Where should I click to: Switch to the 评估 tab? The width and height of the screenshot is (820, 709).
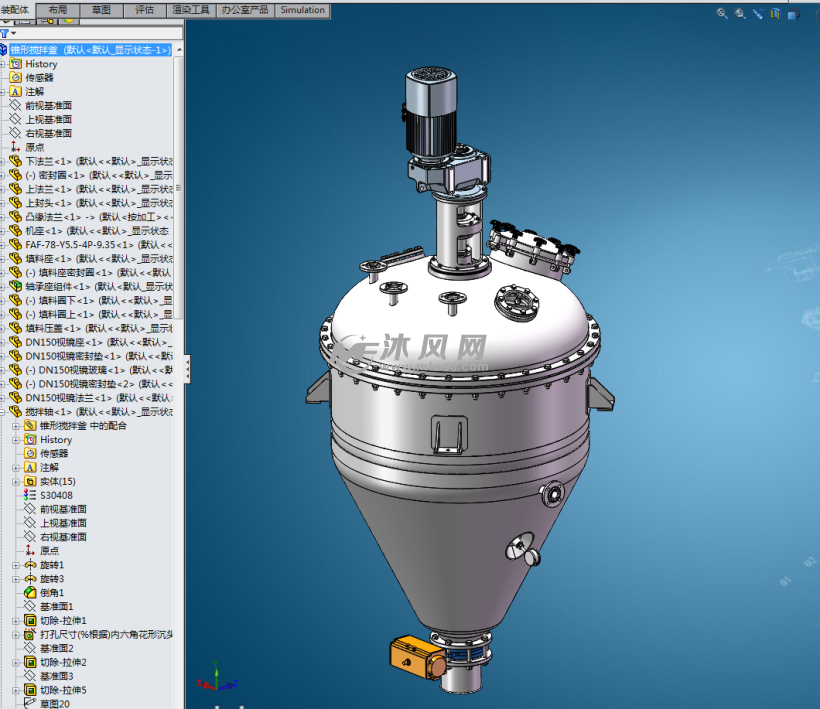pos(145,10)
